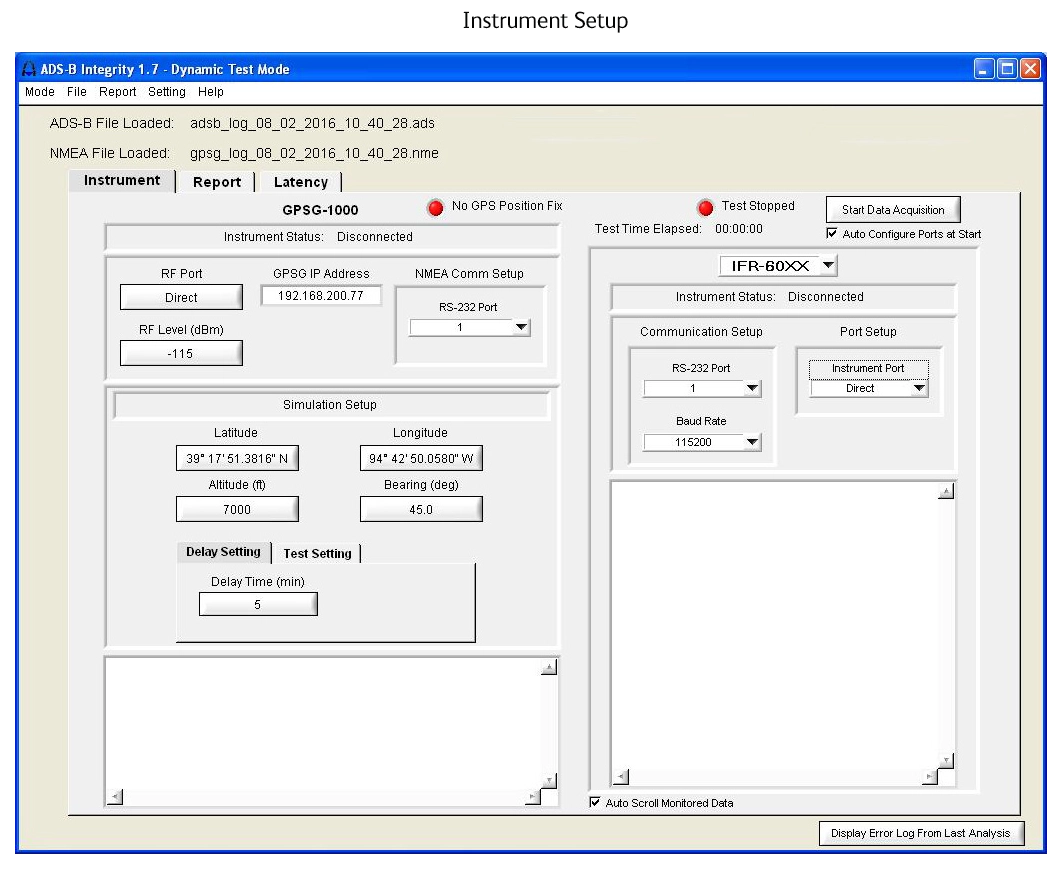The height and width of the screenshot is (873, 1062).
Task: Click the ADS-B Integrity app icon in title bar
Action: click(x=28, y=69)
